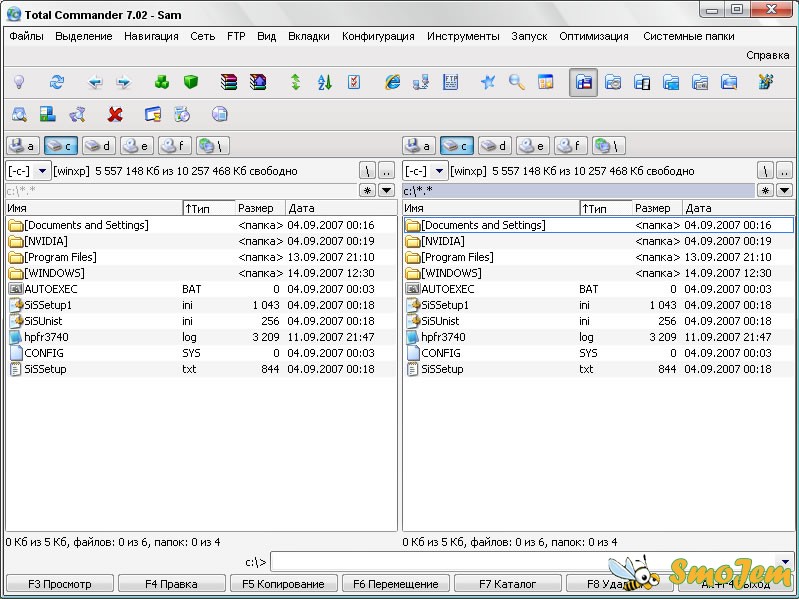
Task: Open file search magnifier icon
Action: [x=517, y=82]
